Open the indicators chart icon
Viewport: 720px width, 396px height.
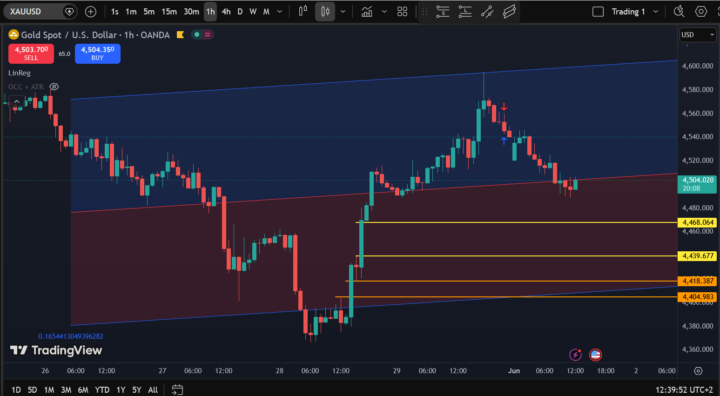366,11
